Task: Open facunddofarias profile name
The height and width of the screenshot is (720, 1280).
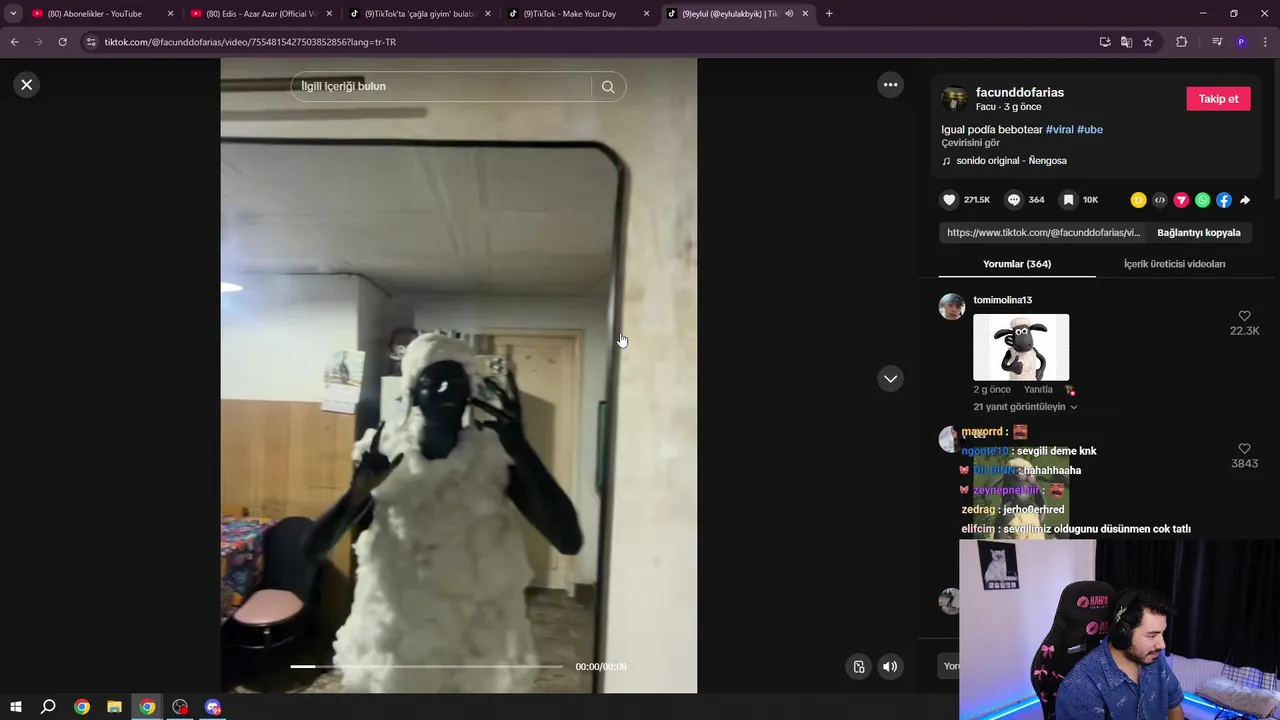Action: pos(1019,92)
